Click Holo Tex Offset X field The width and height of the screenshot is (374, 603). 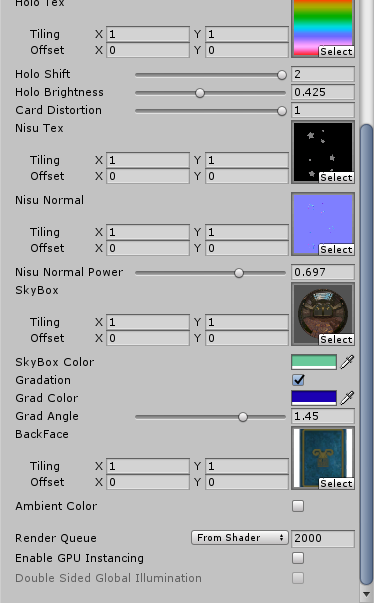[148, 50]
